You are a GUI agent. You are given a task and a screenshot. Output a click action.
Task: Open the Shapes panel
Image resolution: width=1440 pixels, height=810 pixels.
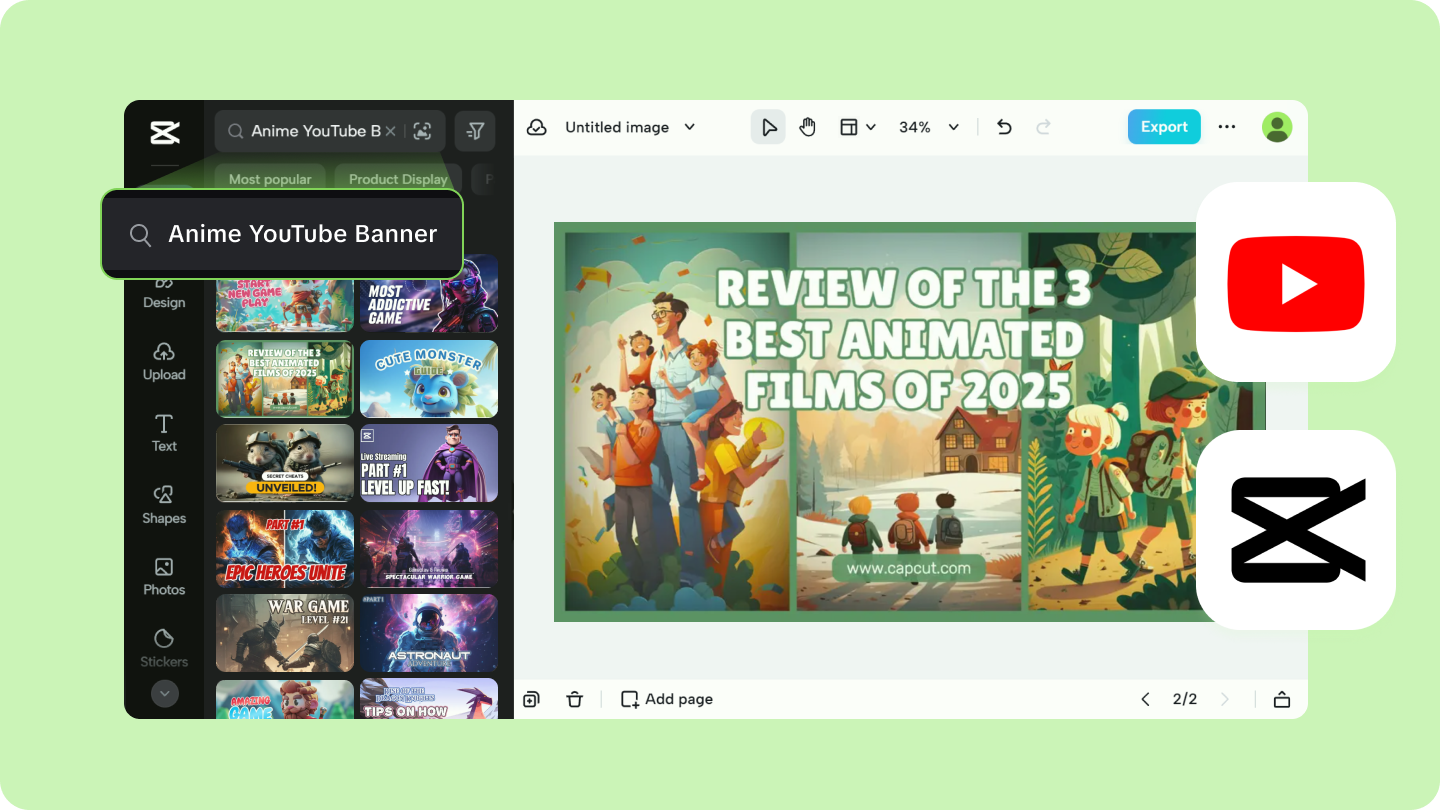(x=164, y=505)
